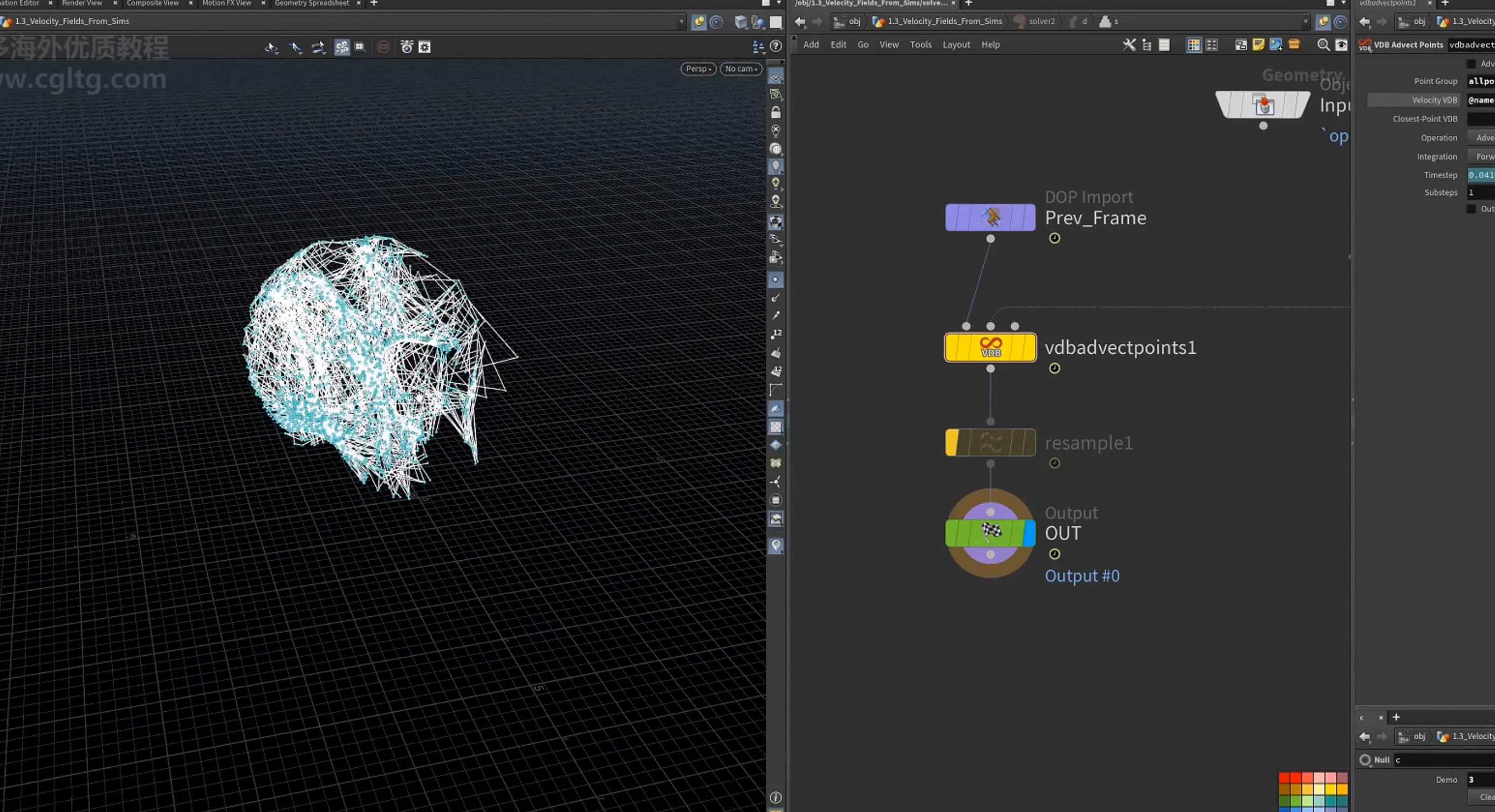Go back in vdbadvectpoints1 parameter pane

(x=1364, y=22)
